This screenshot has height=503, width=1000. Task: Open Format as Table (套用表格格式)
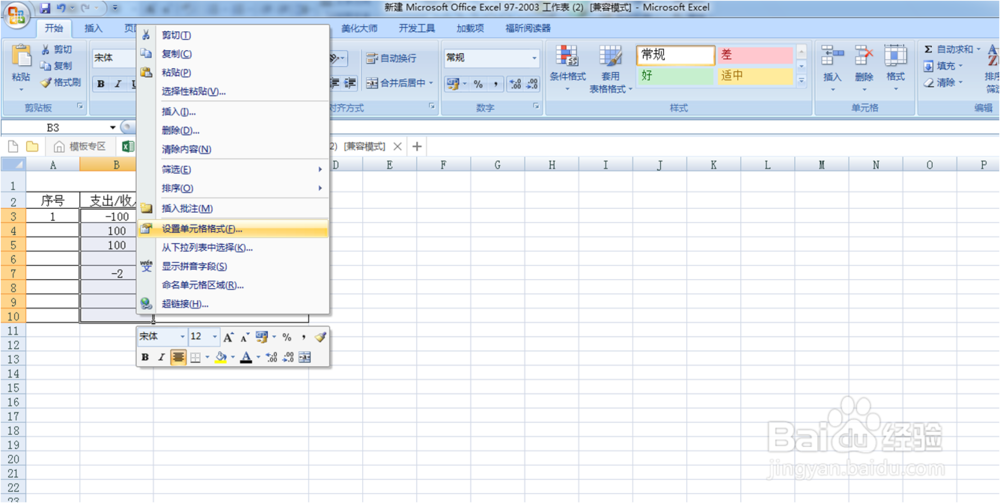click(611, 69)
